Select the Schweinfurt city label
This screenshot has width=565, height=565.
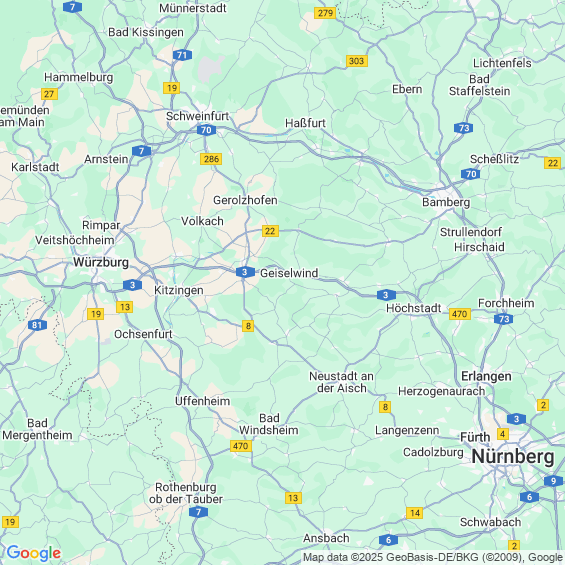click(x=197, y=116)
